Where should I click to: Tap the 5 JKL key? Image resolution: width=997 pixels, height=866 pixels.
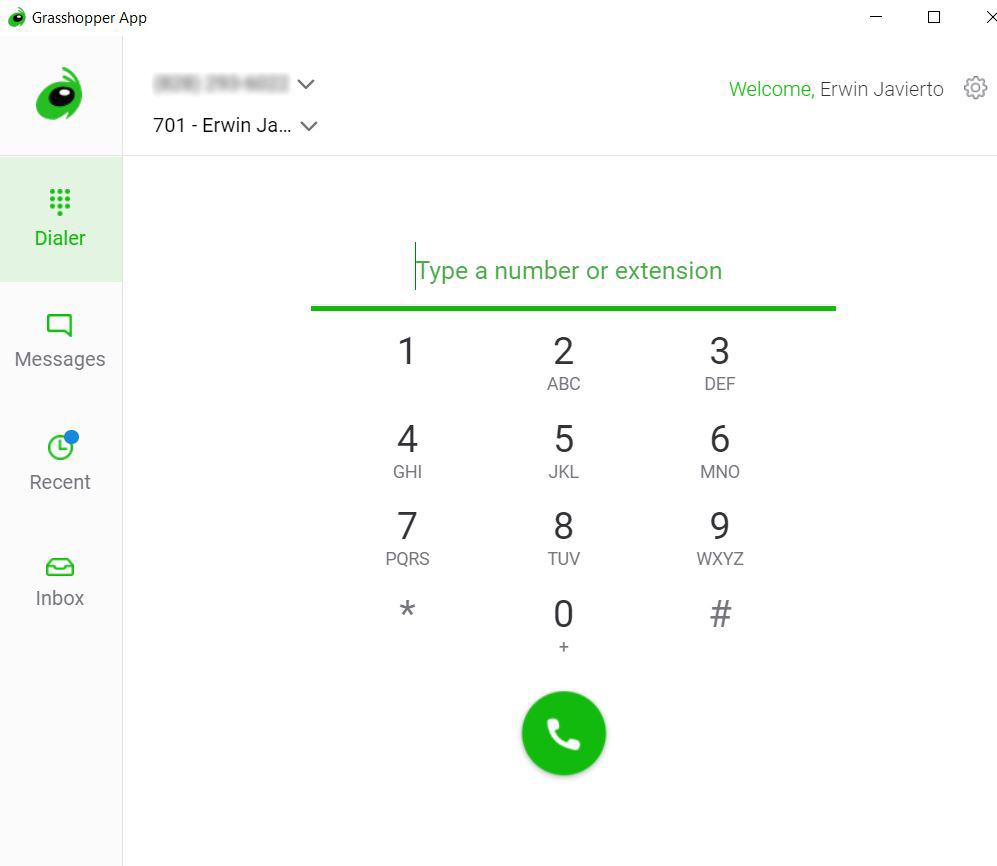coord(563,450)
